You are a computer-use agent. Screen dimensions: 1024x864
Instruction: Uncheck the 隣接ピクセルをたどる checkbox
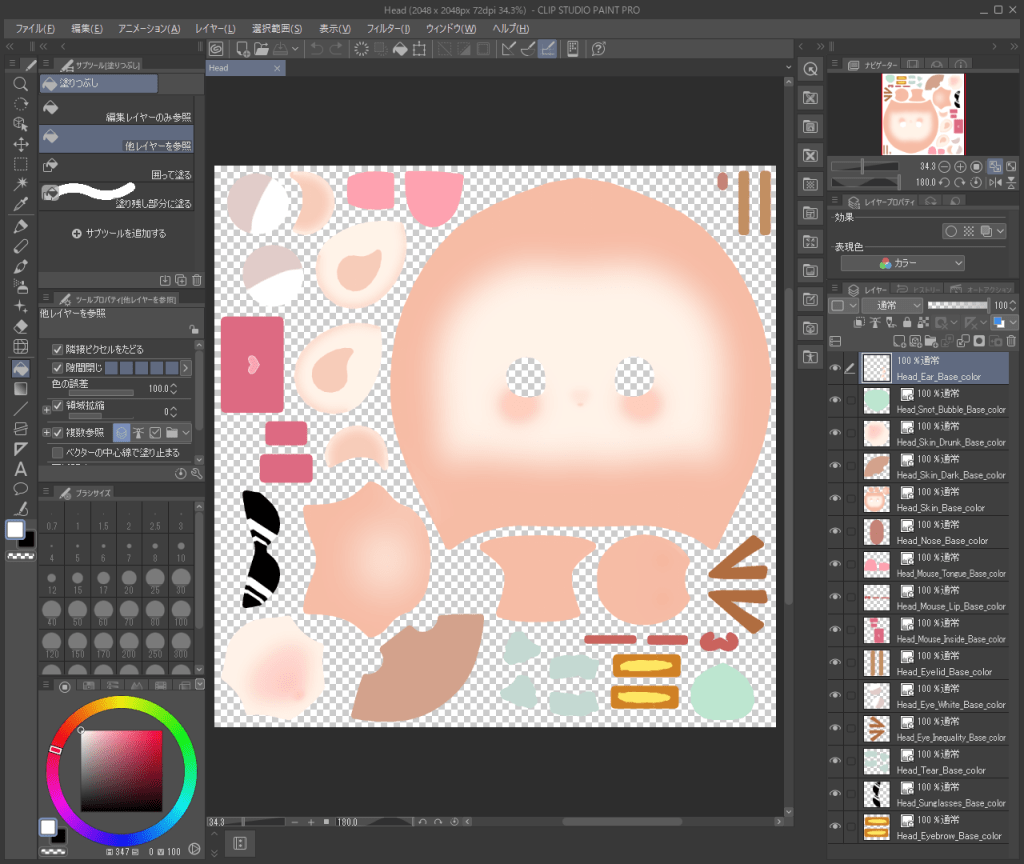[58, 349]
